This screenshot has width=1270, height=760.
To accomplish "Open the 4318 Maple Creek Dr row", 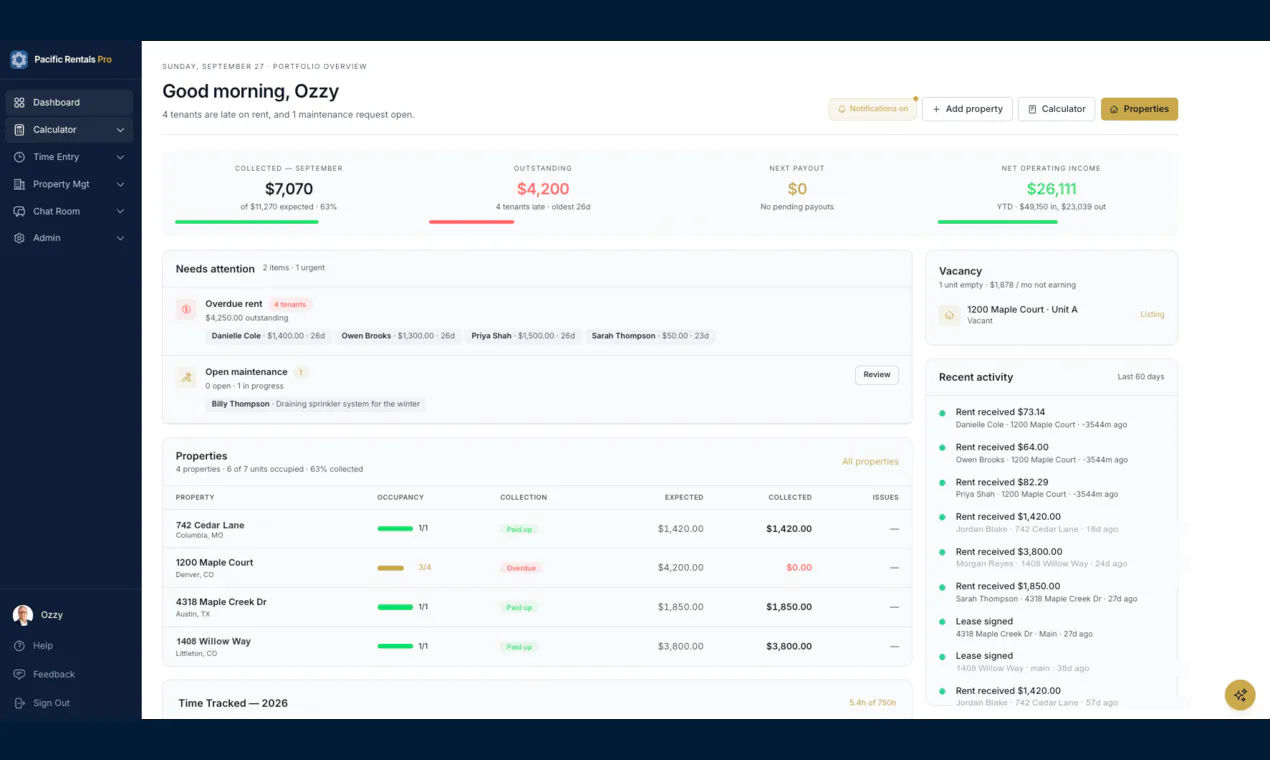I will pyautogui.click(x=537, y=607).
